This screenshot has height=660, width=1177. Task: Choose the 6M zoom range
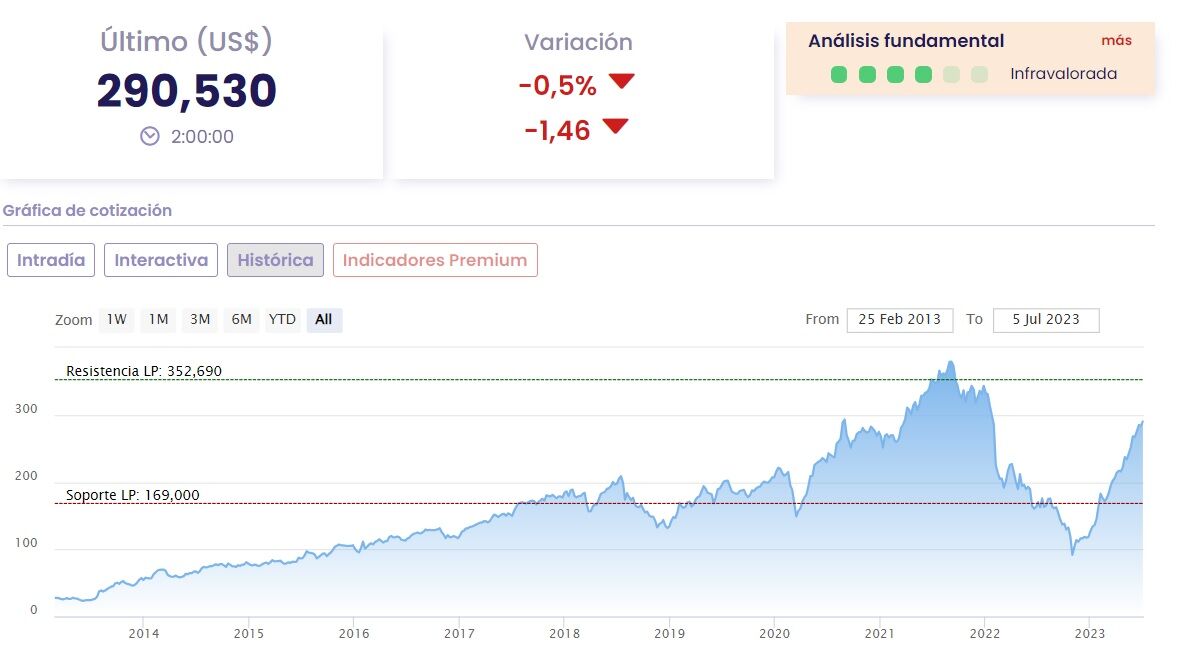[x=241, y=320]
